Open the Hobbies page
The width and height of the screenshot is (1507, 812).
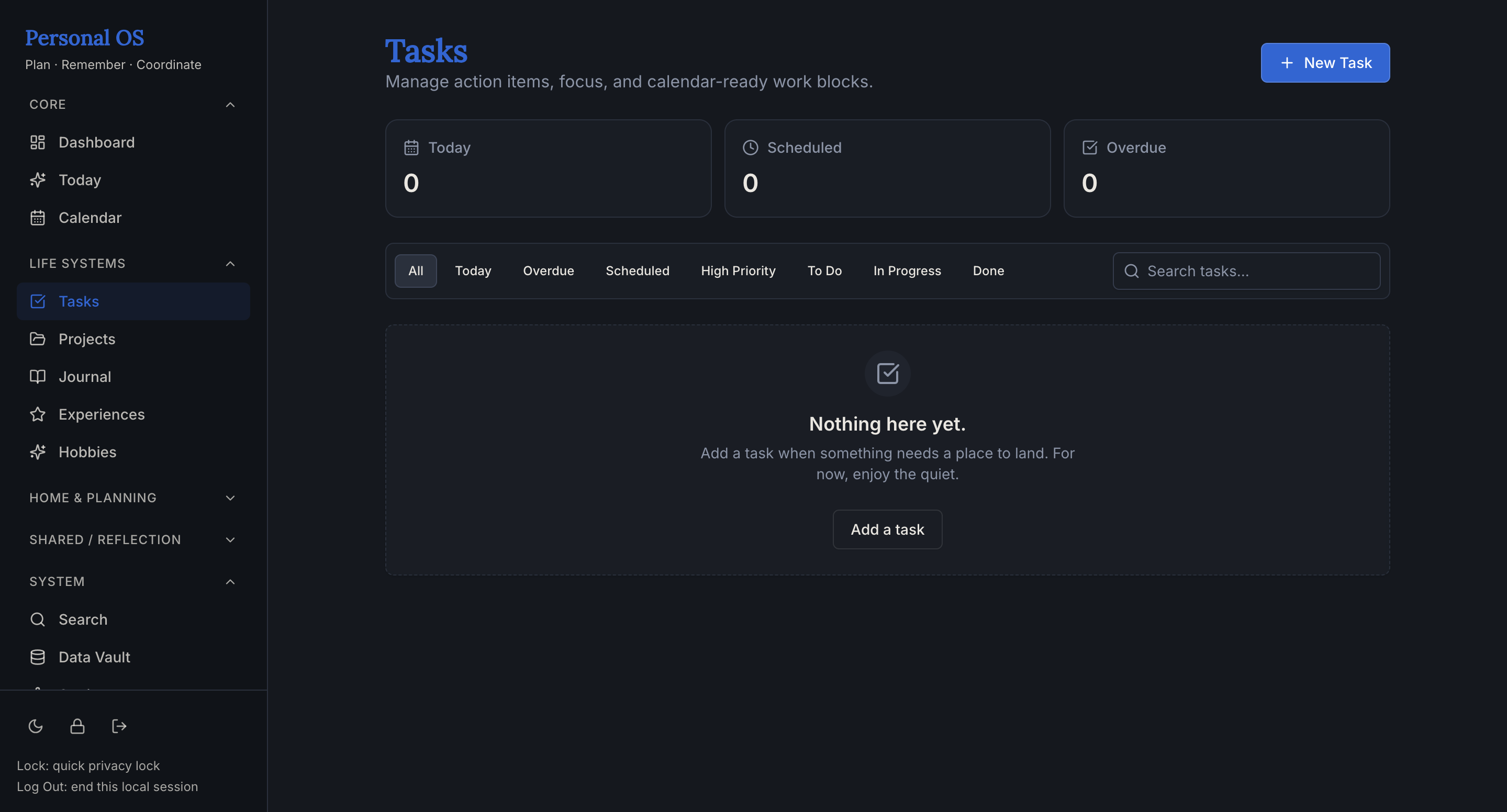pos(133,452)
